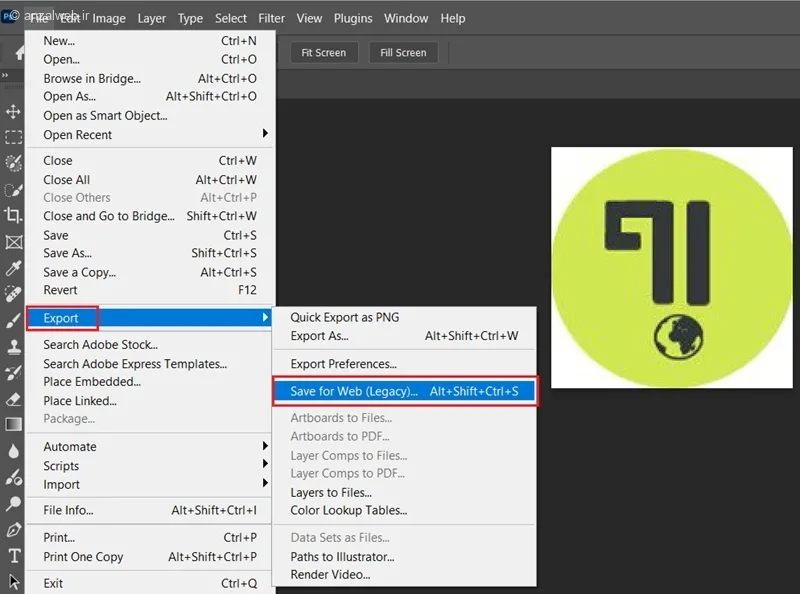Choose Search Adobe Express Templates
The image size is (800, 594).
click(x=149, y=364)
